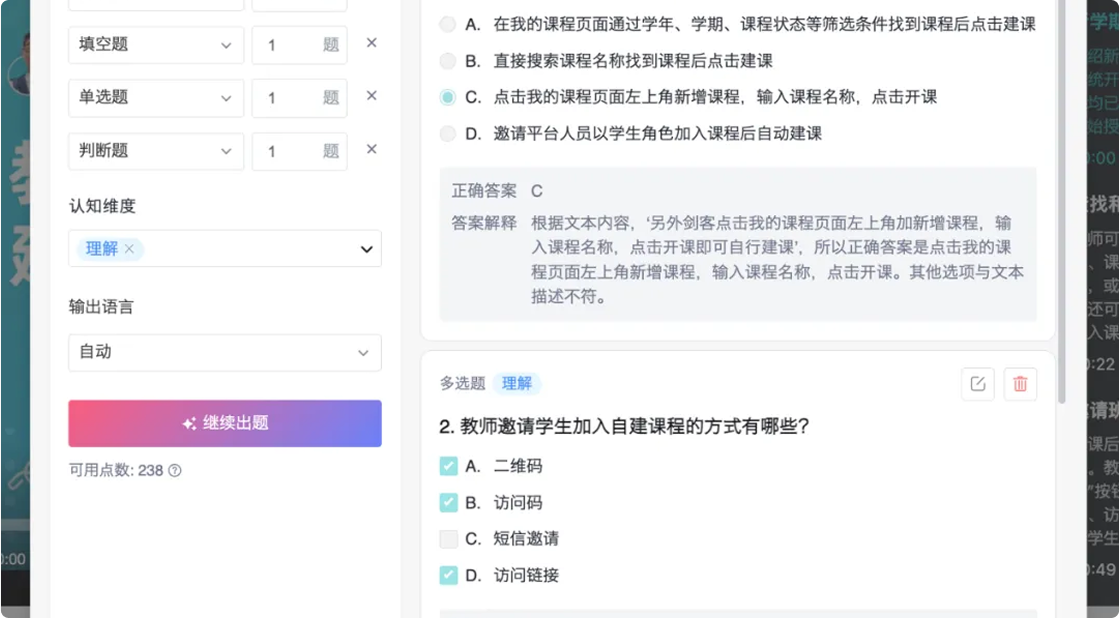The image size is (1120, 618).
Task: Uncheck option D 访问链接
Action: point(449,574)
